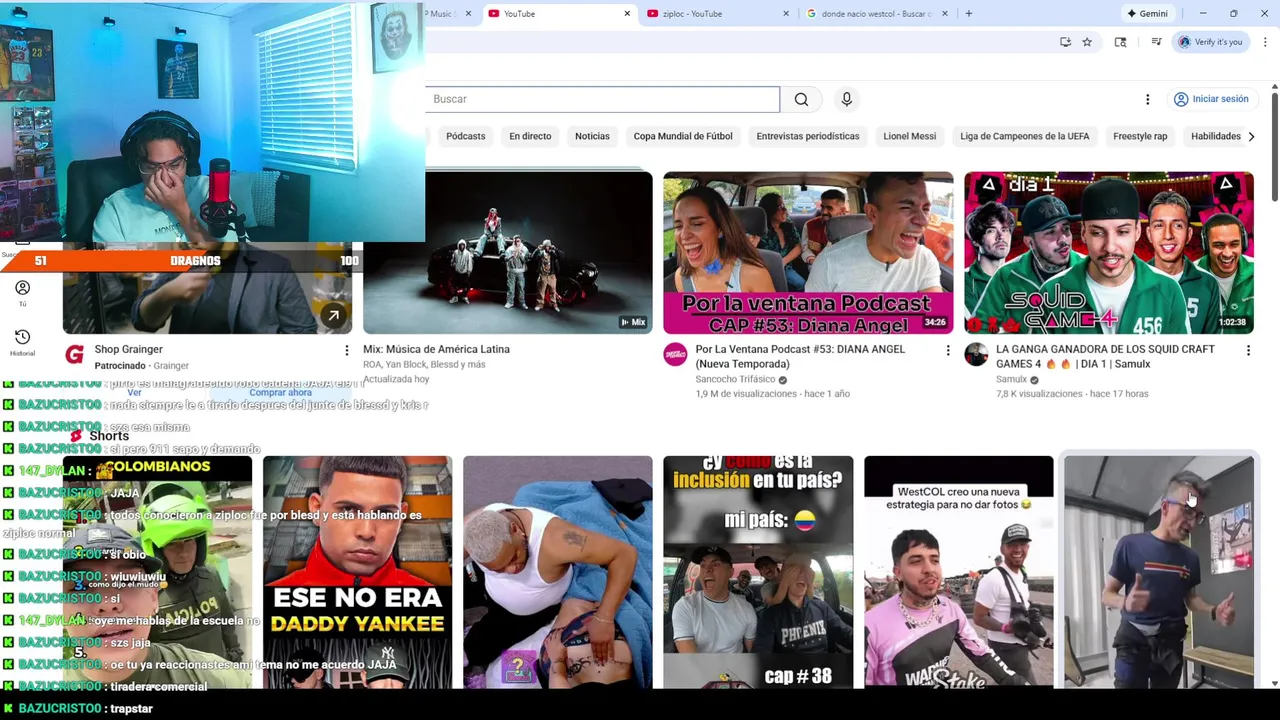
Task: Open tattoo session short thumbnail
Action: pos(557,572)
